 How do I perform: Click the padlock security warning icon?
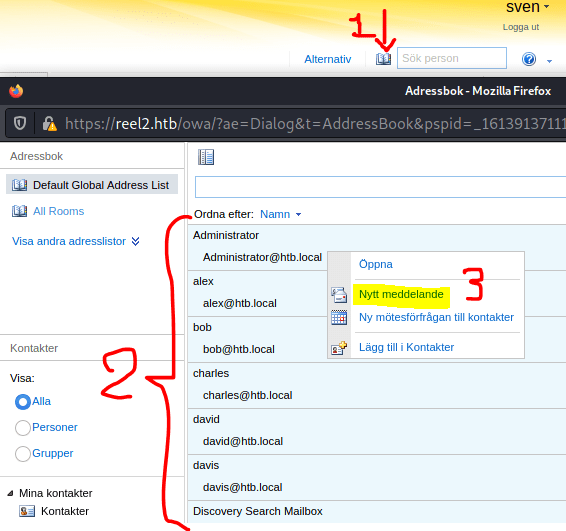point(49,123)
